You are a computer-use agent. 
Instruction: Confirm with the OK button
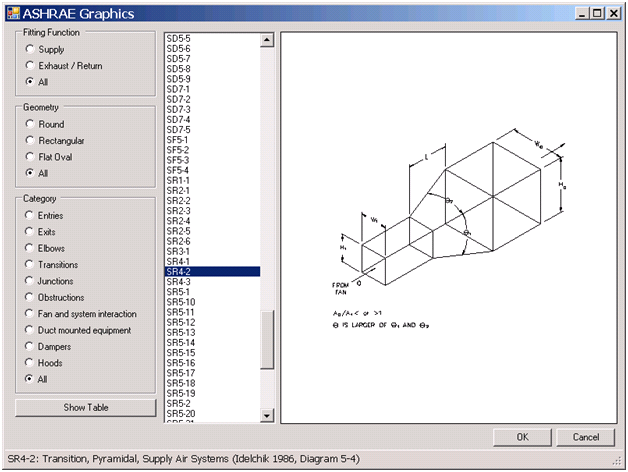pyautogui.click(x=522, y=437)
